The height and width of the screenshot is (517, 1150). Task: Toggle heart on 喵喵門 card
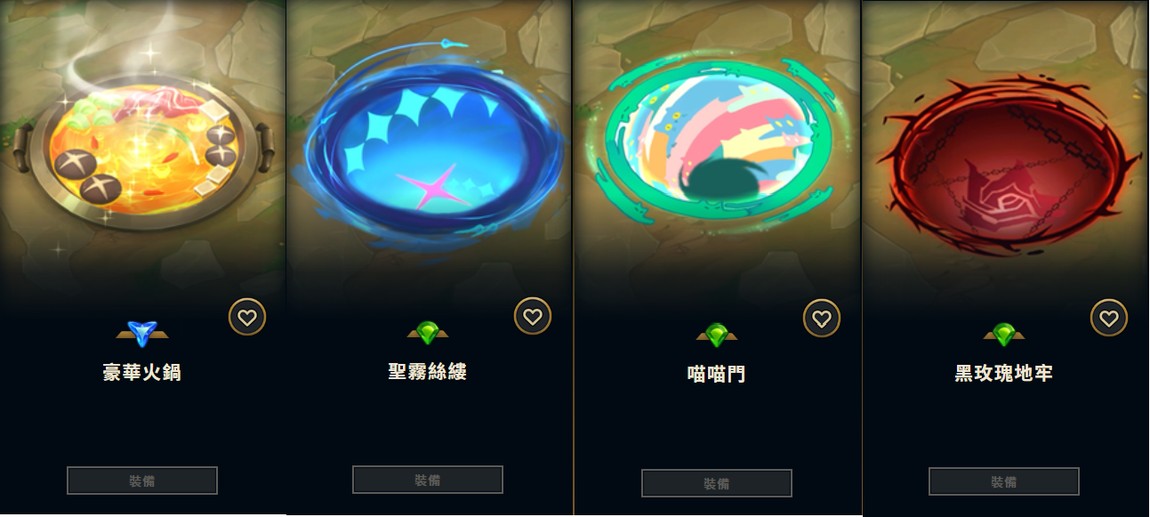[821, 318]
